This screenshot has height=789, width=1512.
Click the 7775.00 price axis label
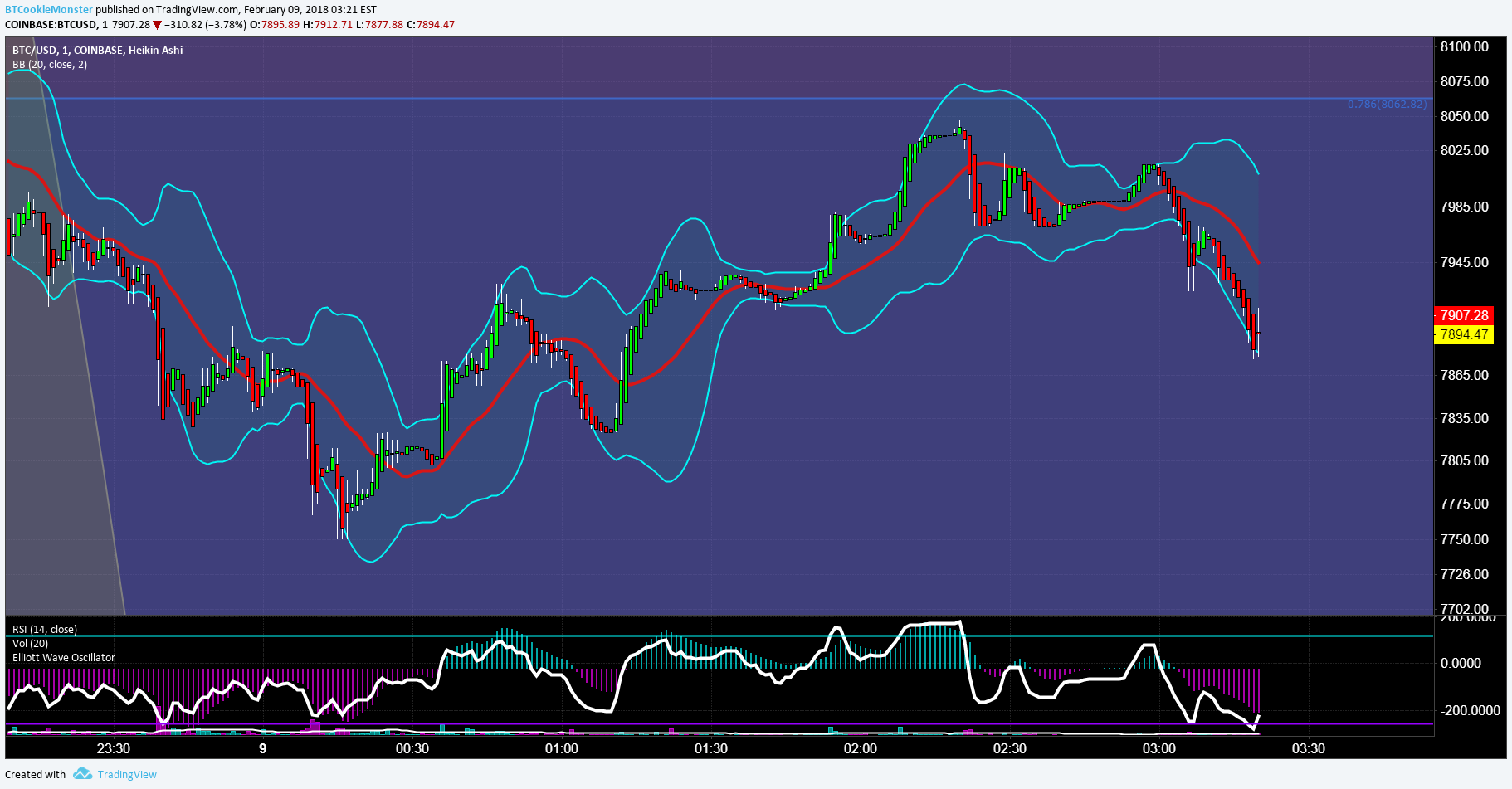pos(1465,504)
